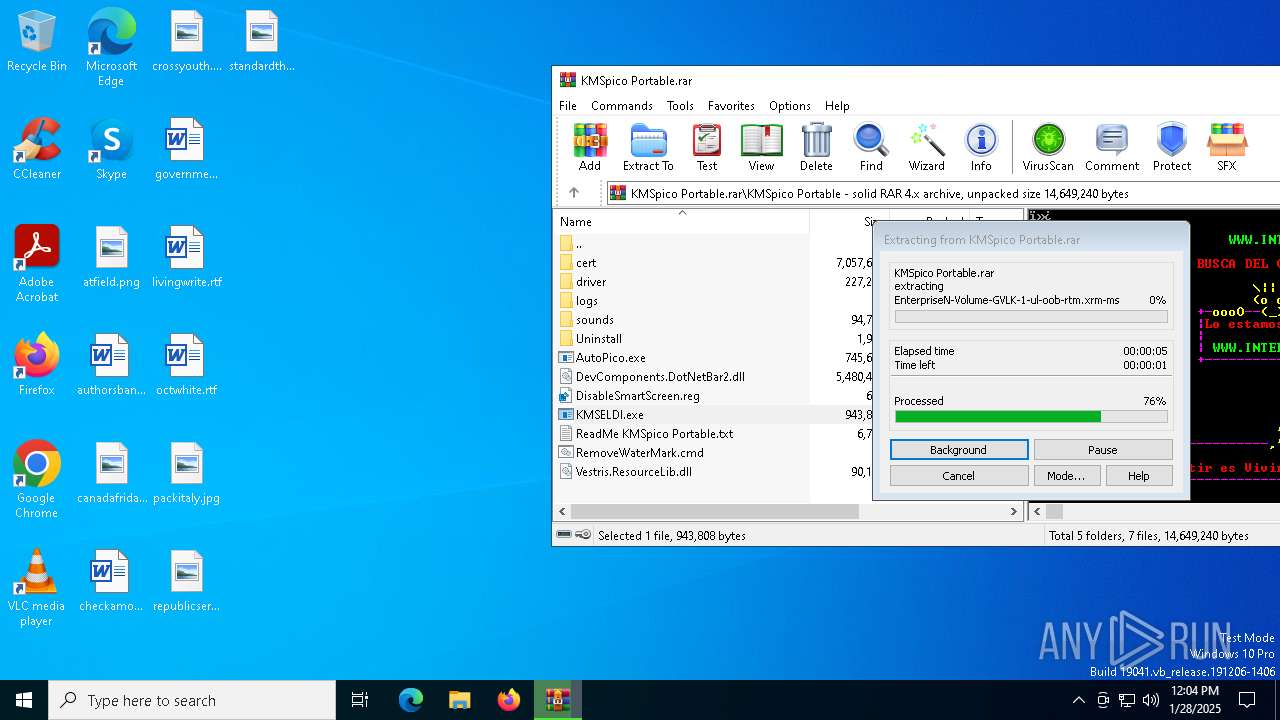The height and width of the screenshot is (720, 1280).
Task: Click the Delete trash icon in WinRAR
Action: (x=816, y=148)
